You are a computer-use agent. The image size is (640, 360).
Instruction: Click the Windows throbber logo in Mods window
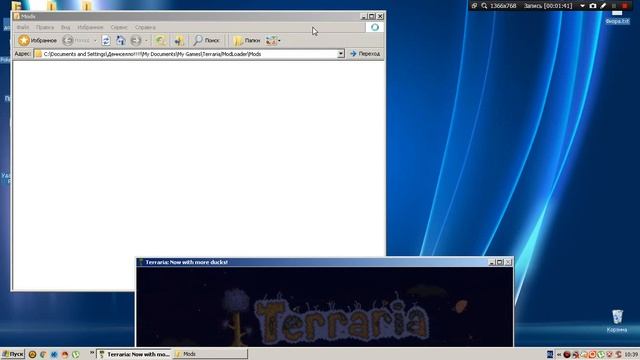pos(375,27)
